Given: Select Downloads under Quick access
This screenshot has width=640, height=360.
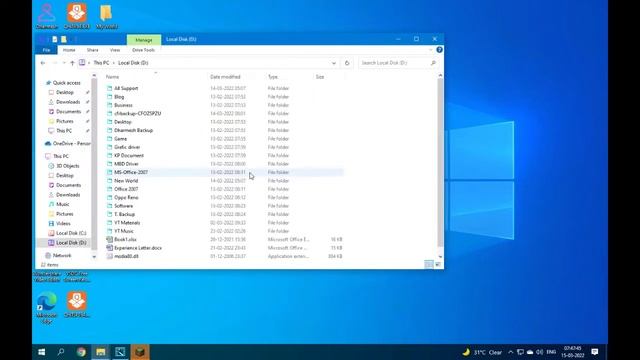Looking at the screenshot, I should pos(68,102).
